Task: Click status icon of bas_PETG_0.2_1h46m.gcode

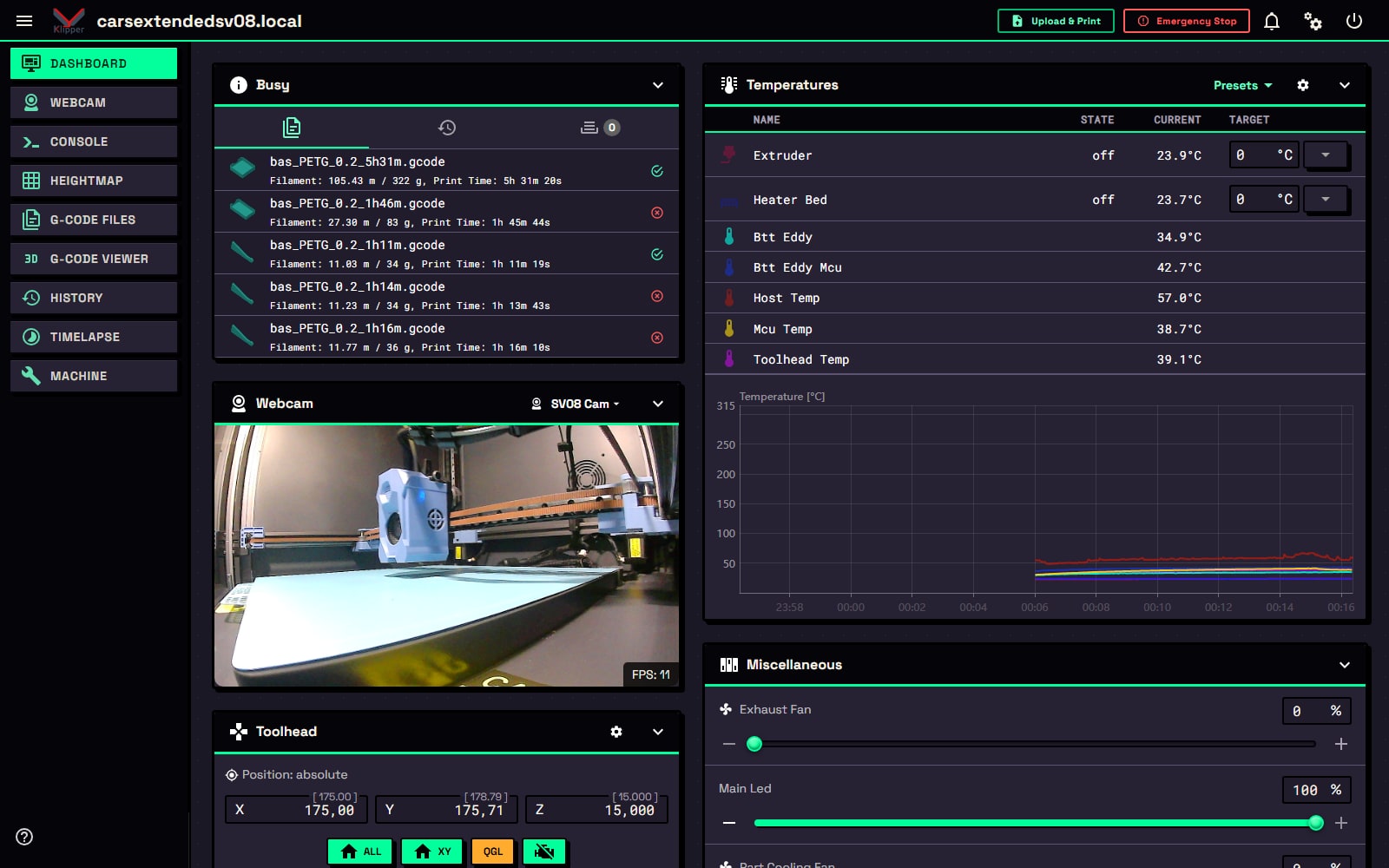Action: pos(657,213)
